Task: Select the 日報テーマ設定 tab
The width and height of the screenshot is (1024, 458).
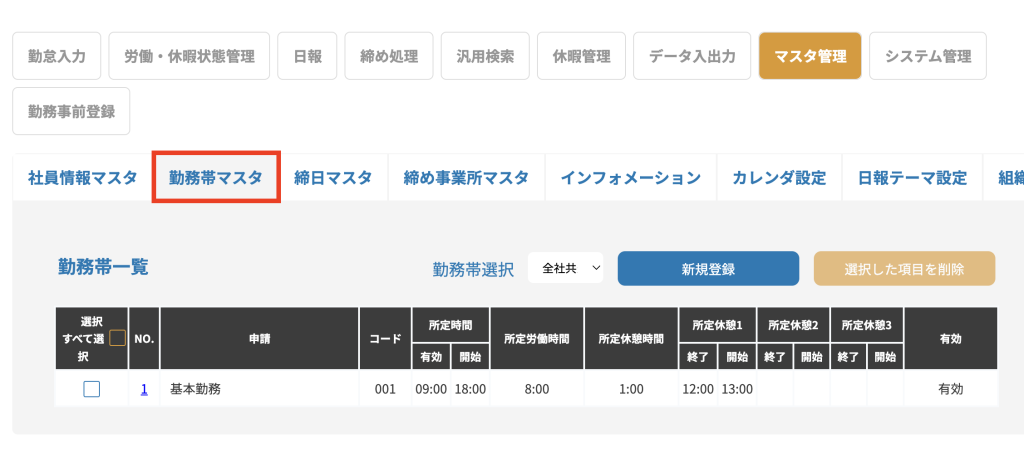Action: (912, 178)
